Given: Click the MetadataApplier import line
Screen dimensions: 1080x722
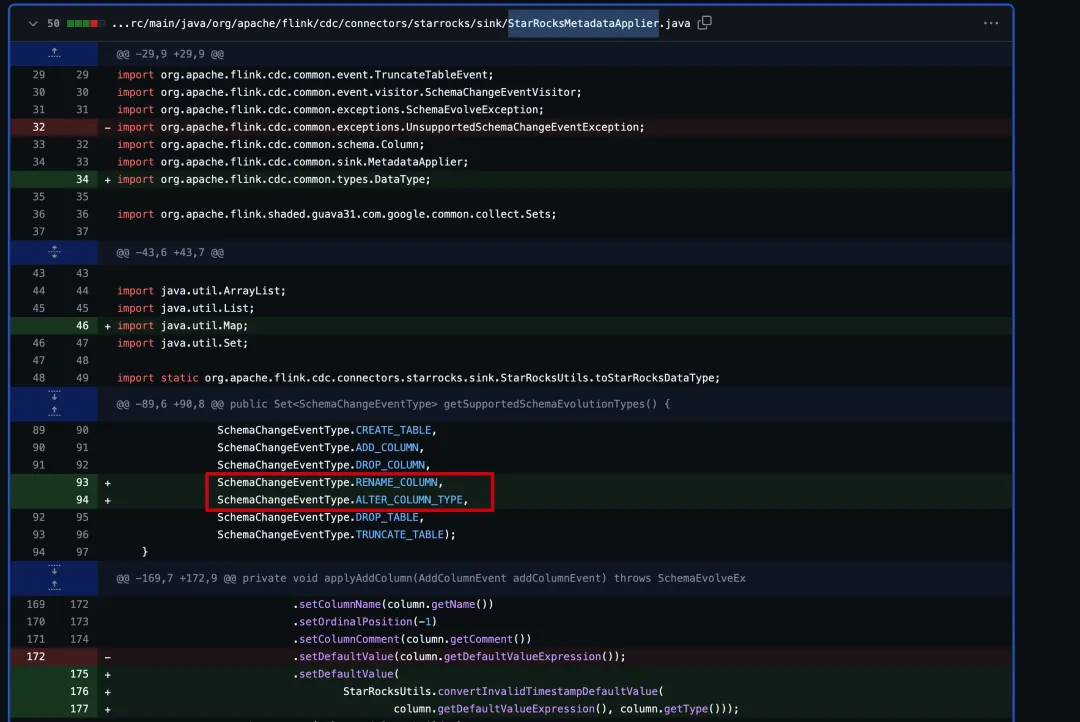Looking at the screenshot, I should pos(293,162).
